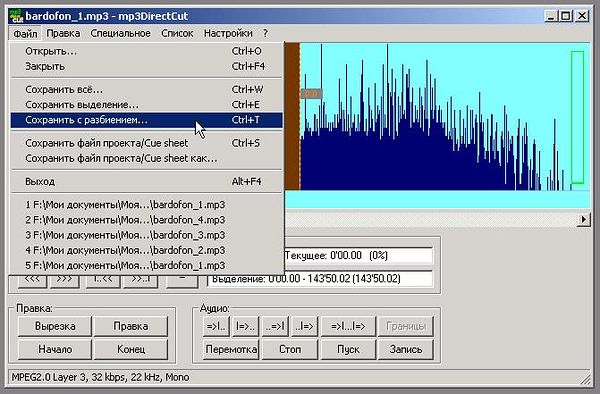Click the 'Стоп' playback button
Viewport: 600px width, 394px height.
(290, 349)
